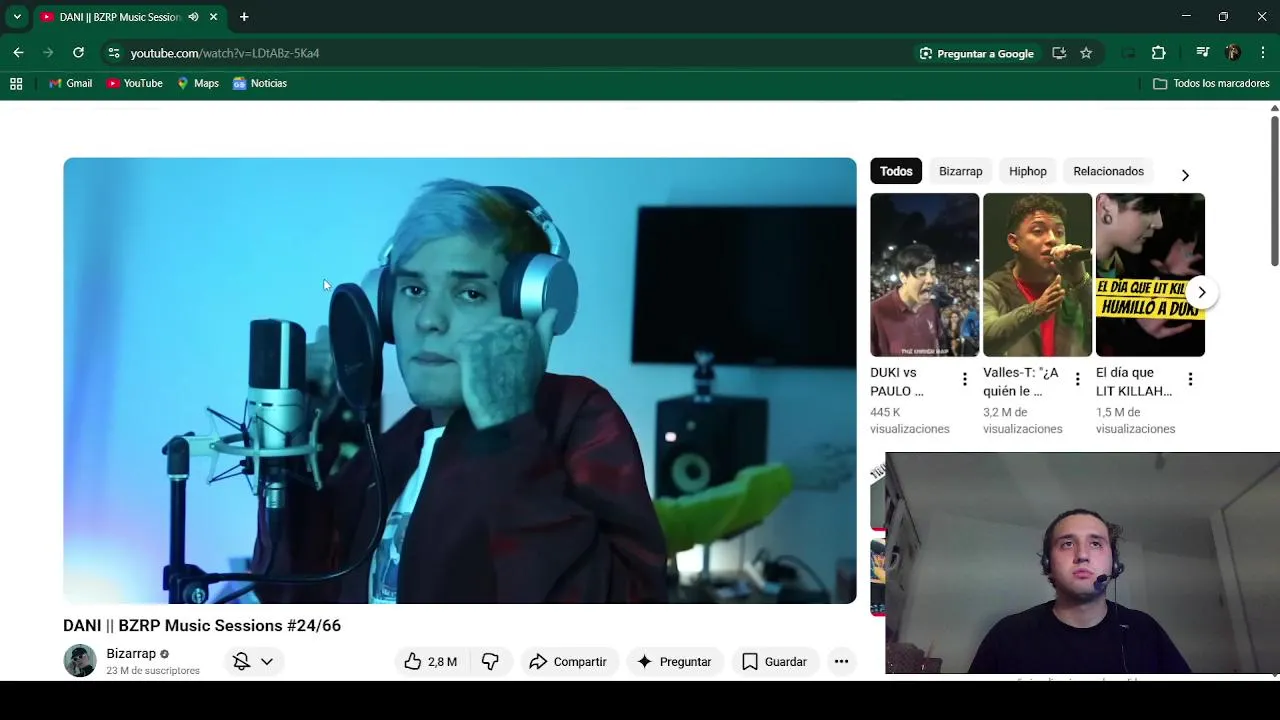Screen dimensions: 1280x720
Task: Click the page vertical scrollbar
Action: point(1274,190)
